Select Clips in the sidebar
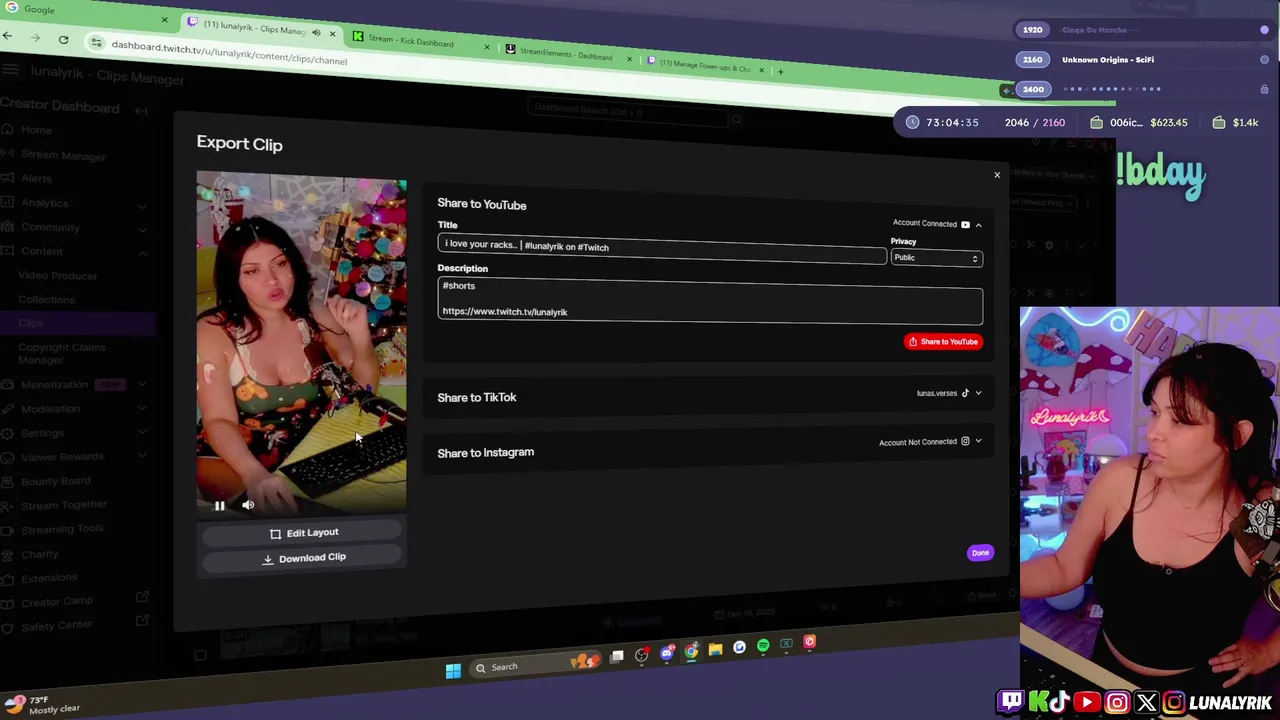This screenshot has width=1280, height=720. tap(30, 323)
